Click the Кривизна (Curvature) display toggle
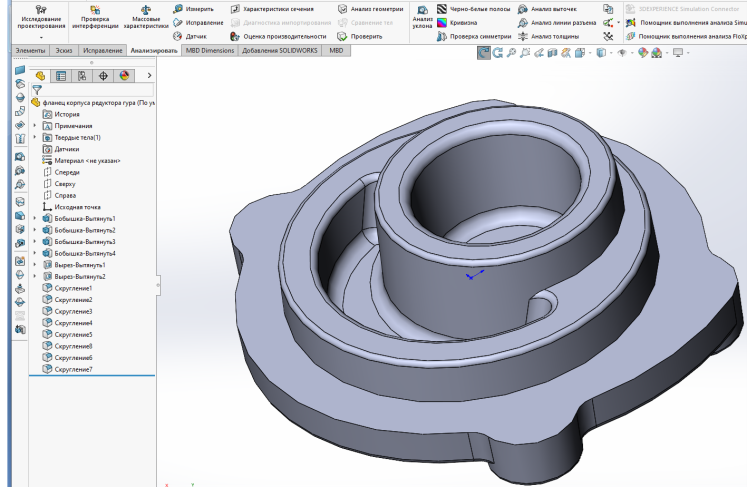 [442, 22]
